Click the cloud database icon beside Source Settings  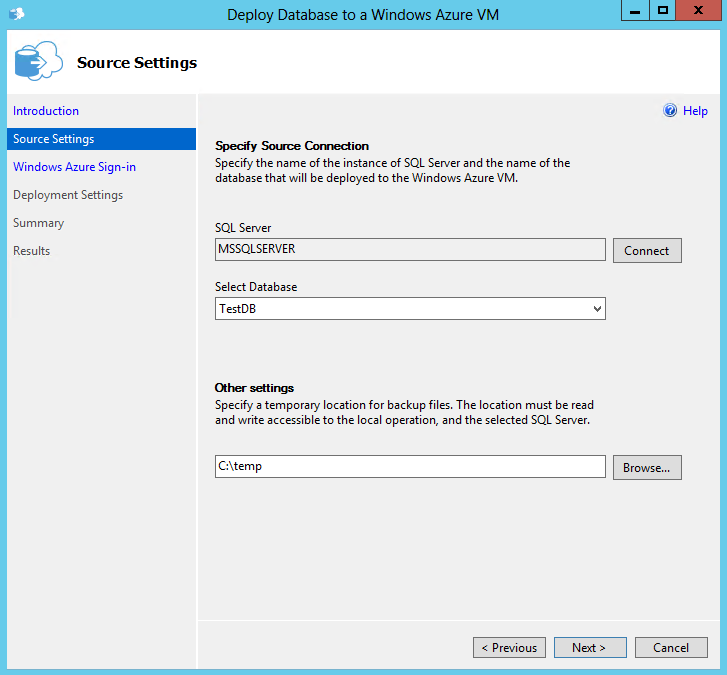(x=37, y=62)
